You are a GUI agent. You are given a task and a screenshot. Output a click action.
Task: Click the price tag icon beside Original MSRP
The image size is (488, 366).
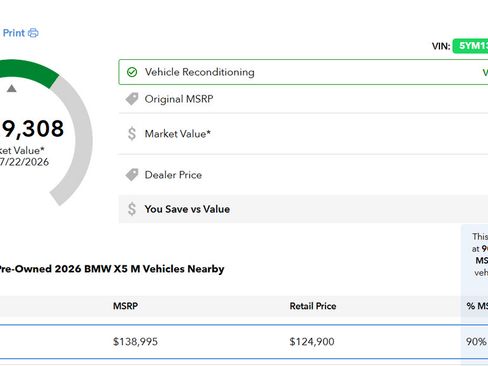pos(132,99)
